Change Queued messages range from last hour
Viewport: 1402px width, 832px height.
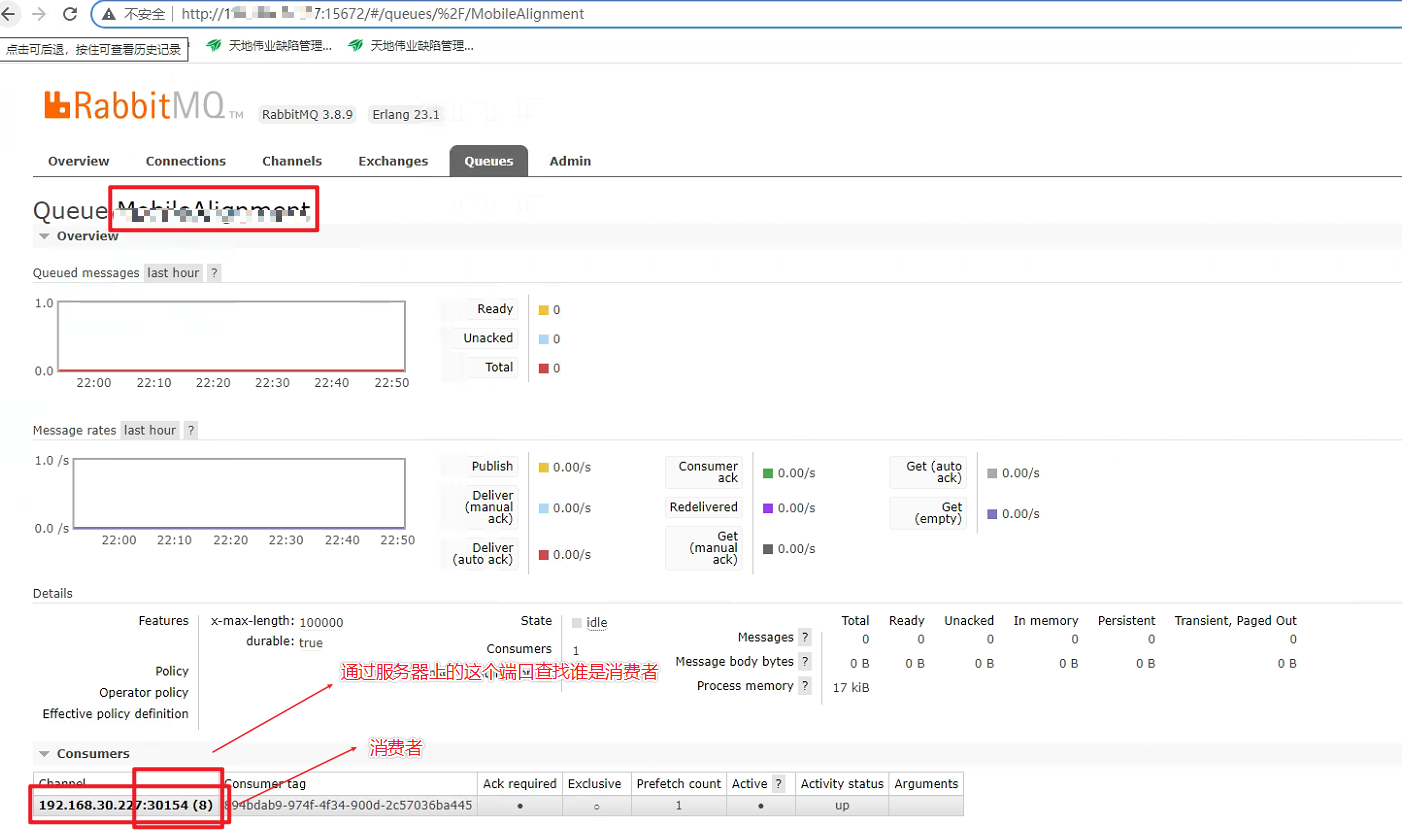tap(173, 273)
